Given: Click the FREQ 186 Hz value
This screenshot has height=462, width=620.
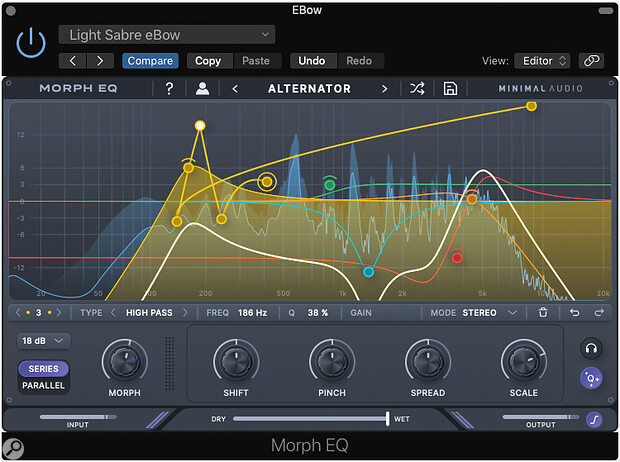Looking at the screenshot, I should [x=252, y=313].
